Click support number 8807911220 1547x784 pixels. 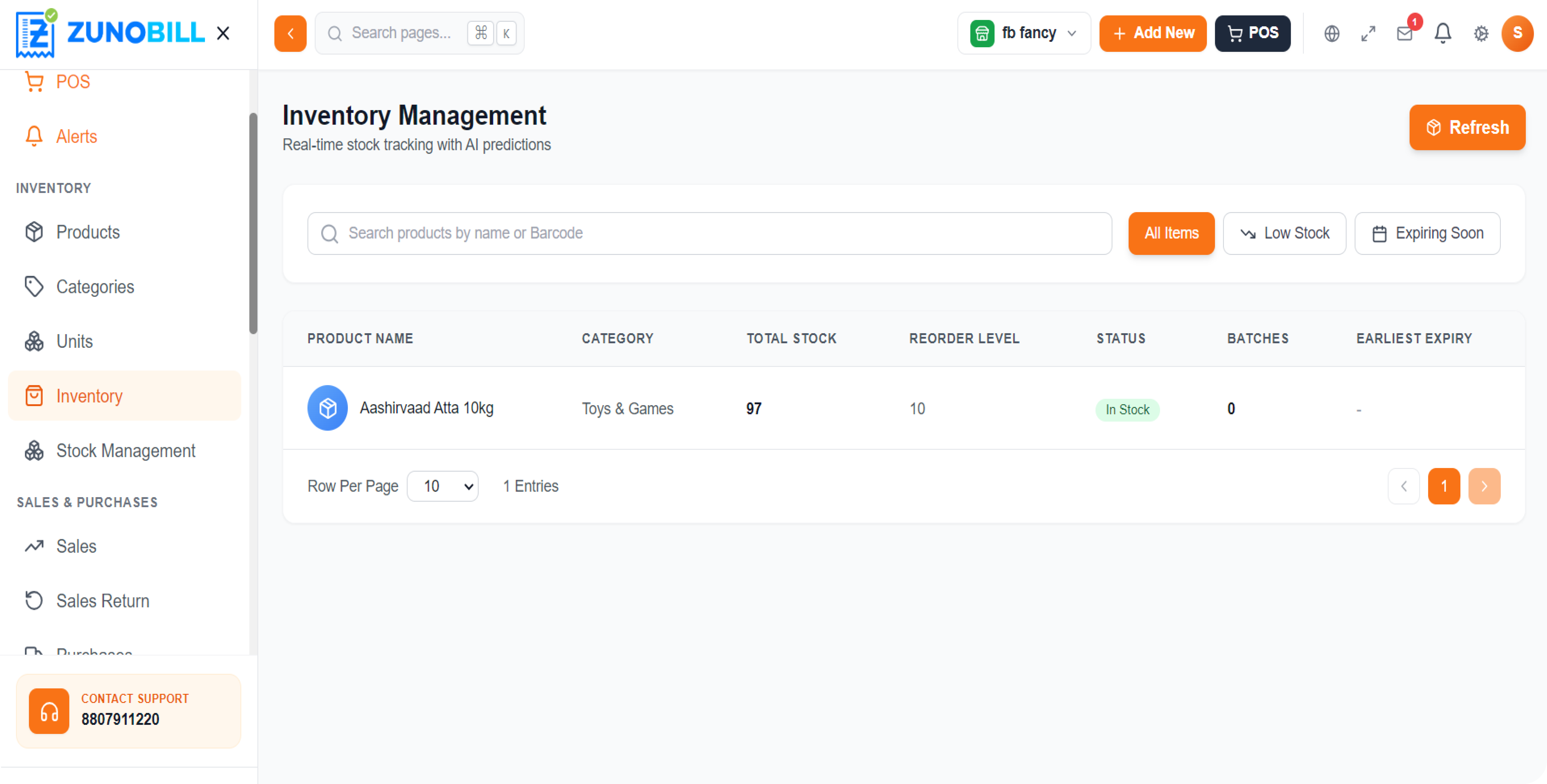pyautogui.click(x=120, y=719)
